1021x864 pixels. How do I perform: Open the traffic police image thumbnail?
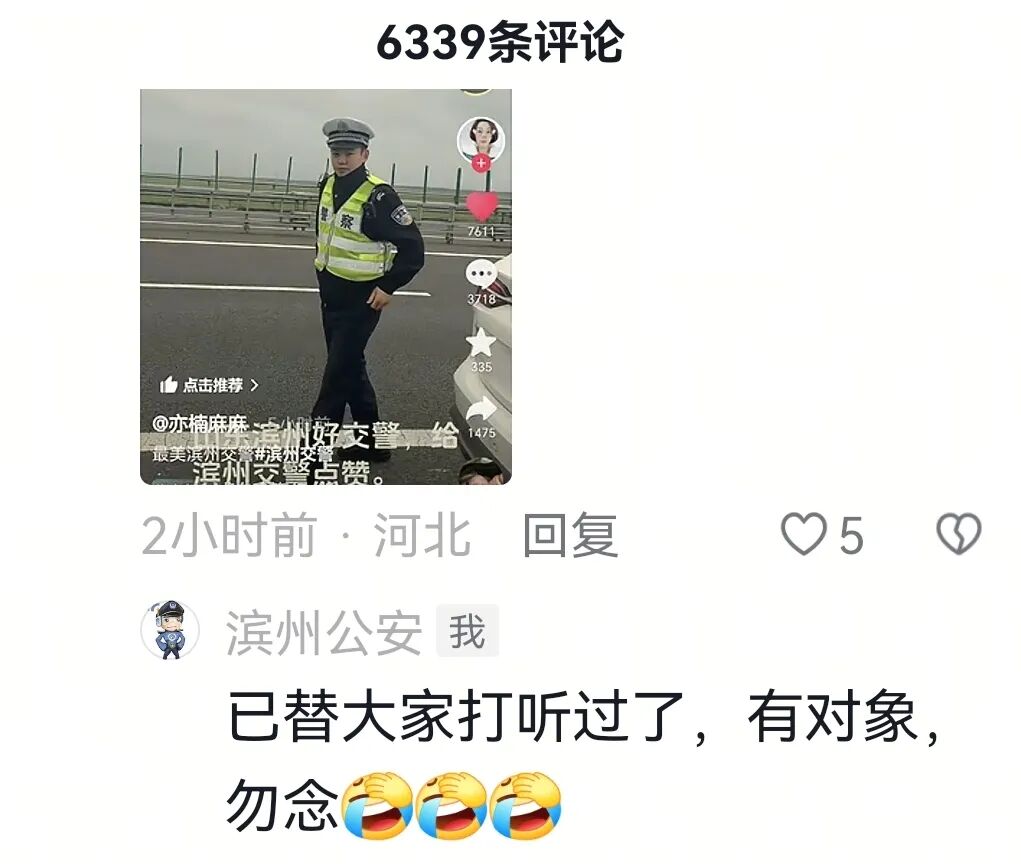coord(326,287)
